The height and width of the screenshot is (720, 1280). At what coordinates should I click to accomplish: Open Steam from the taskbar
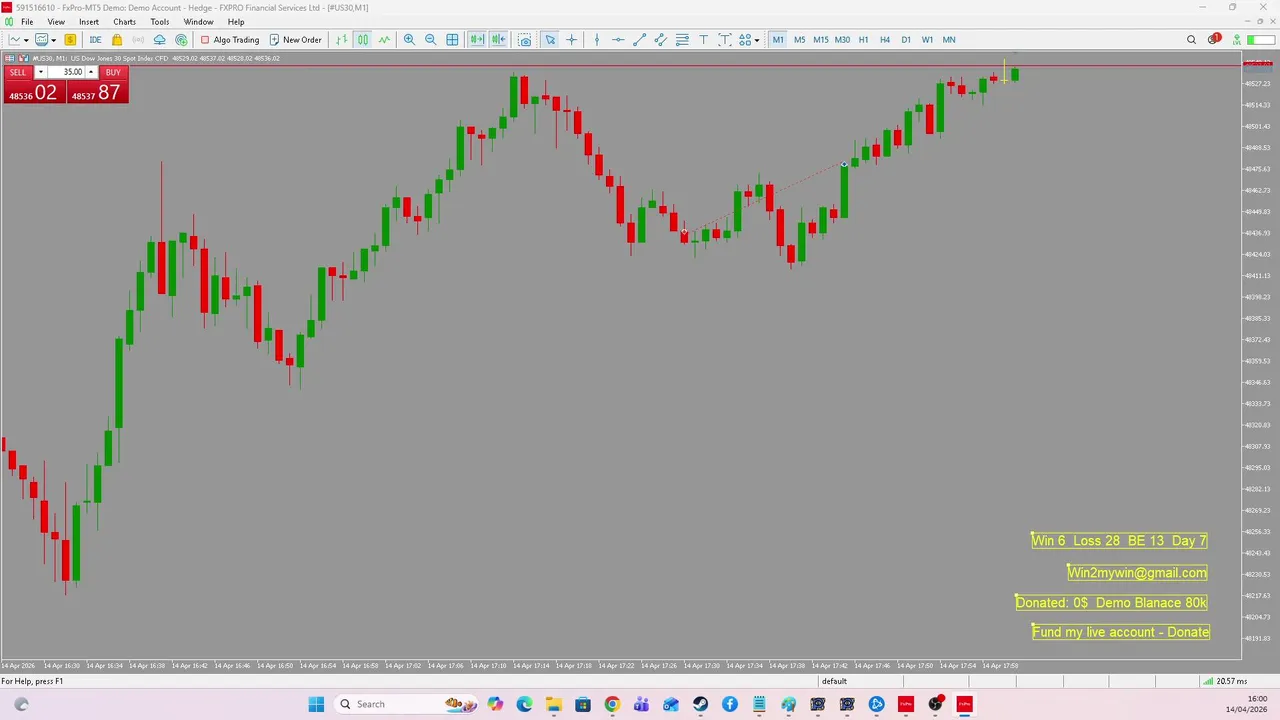(700, 704)
